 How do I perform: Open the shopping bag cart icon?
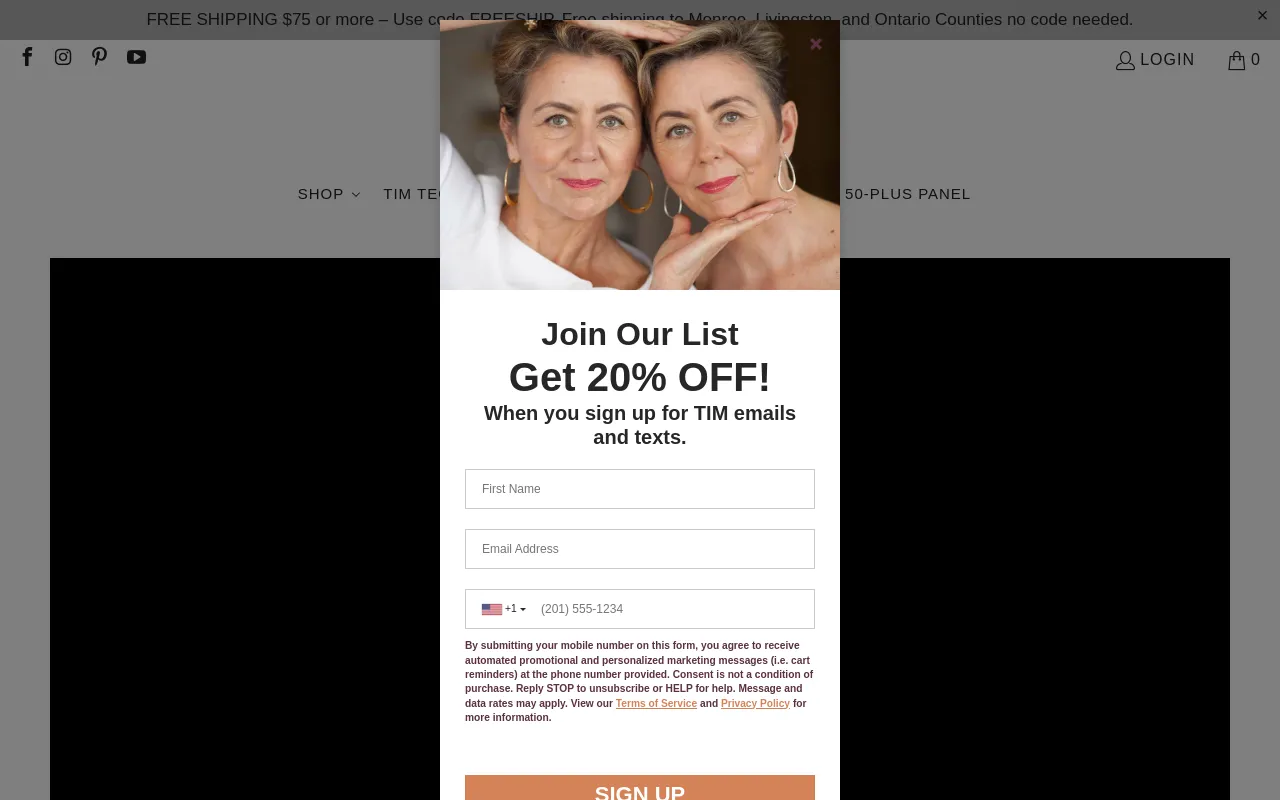click(x=1237, y=60)
